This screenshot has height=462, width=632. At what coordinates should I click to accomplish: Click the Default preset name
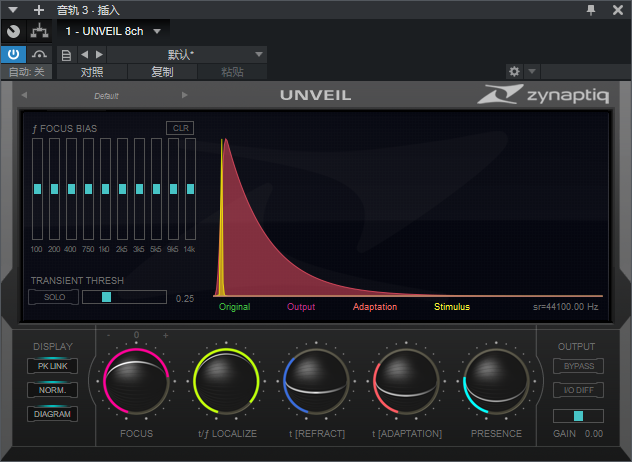pos(106,96)
